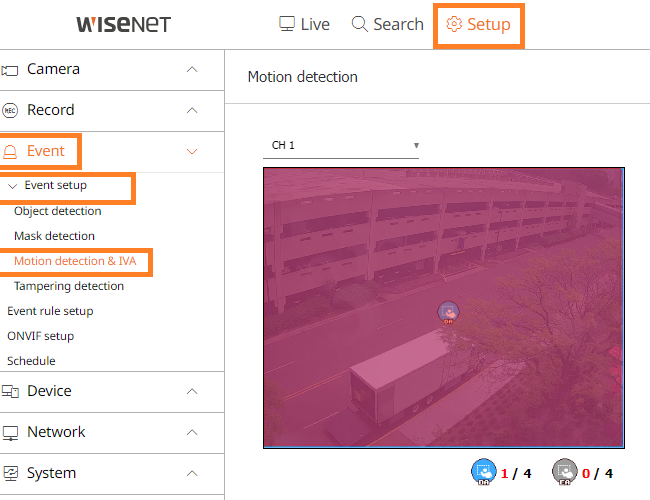Expand the Device section chevron
This screenshot has width=650, height=500.
192,391
